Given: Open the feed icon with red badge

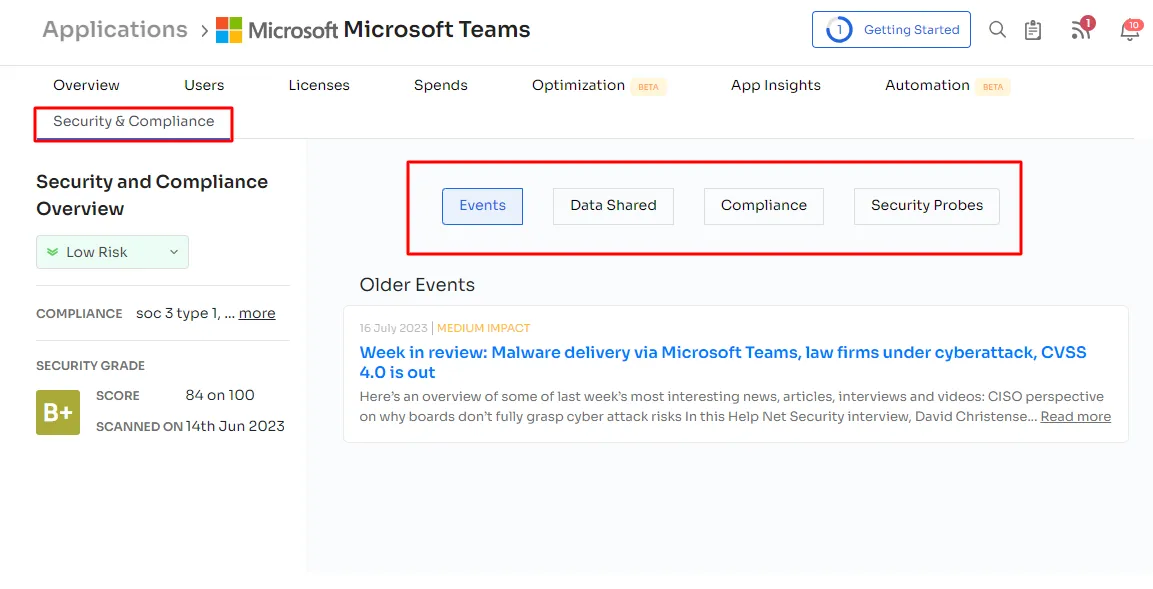Looking at the screenshot, I should point(1082,29).
